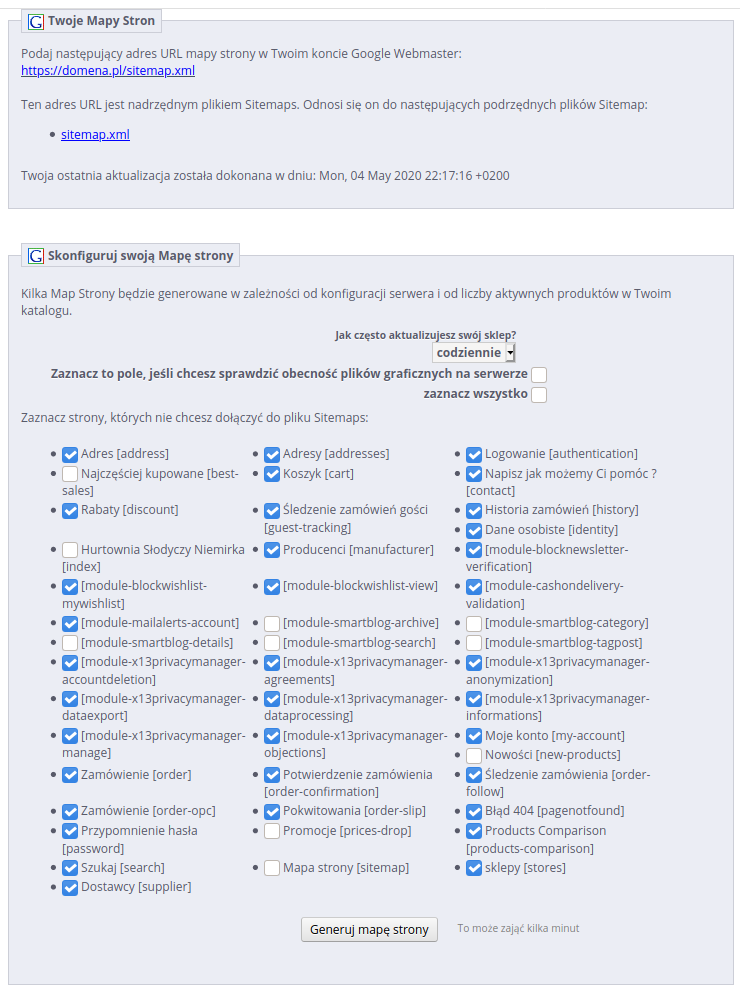Enable checking image files on server checkbox

[539, 375]
